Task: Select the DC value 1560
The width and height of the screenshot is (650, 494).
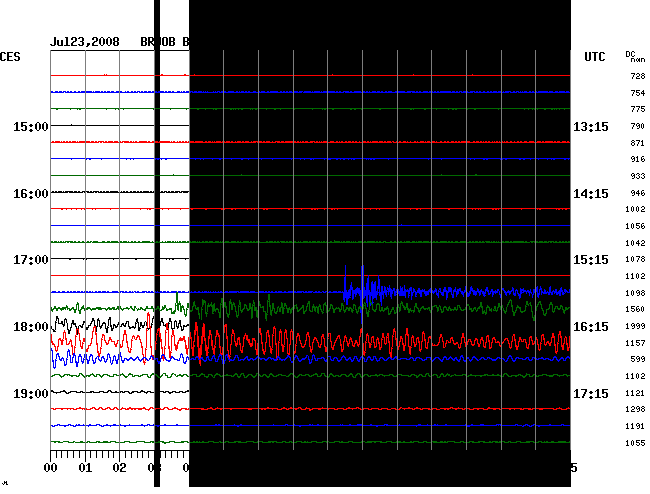Action: [x=635, y=309]
